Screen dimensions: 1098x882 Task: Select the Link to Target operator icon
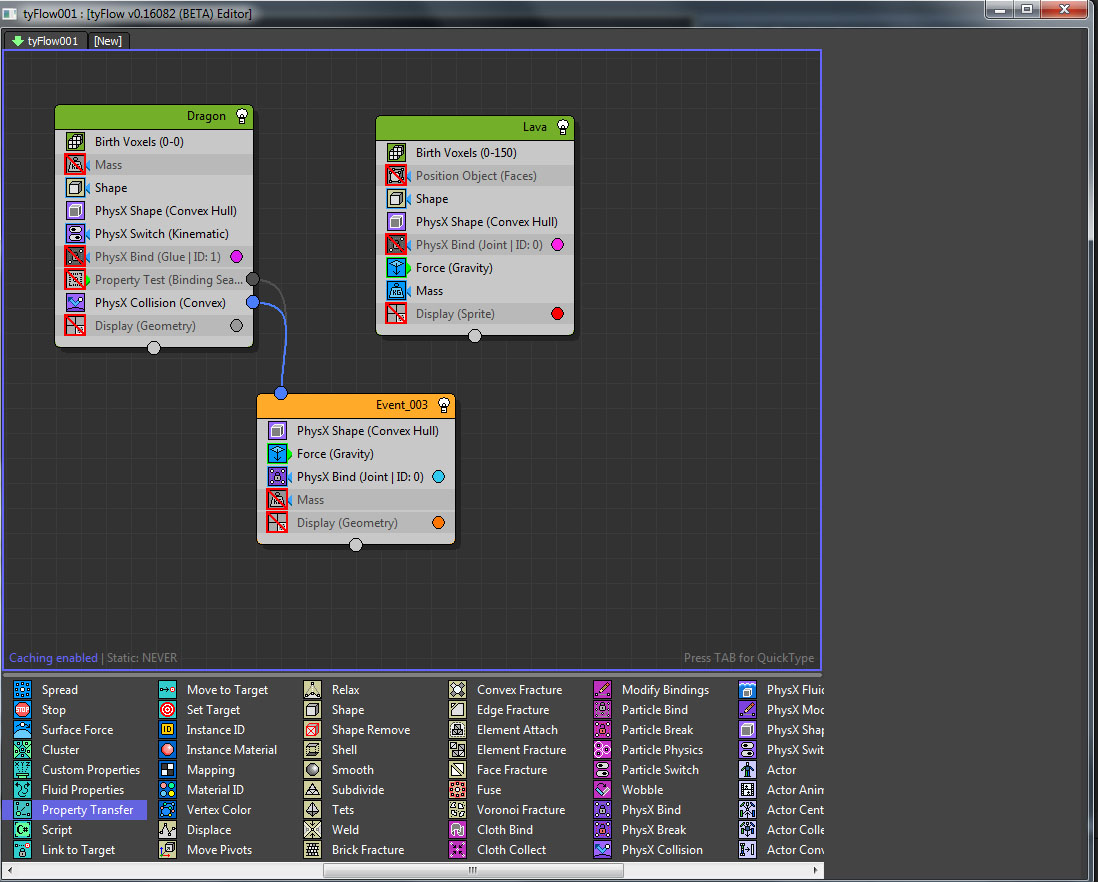click(22, 849)
